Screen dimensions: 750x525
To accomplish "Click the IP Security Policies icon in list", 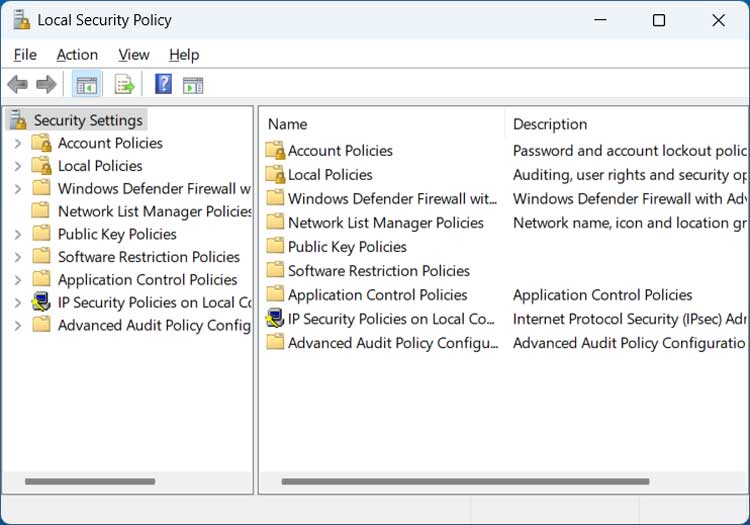I will pos(275,318).
